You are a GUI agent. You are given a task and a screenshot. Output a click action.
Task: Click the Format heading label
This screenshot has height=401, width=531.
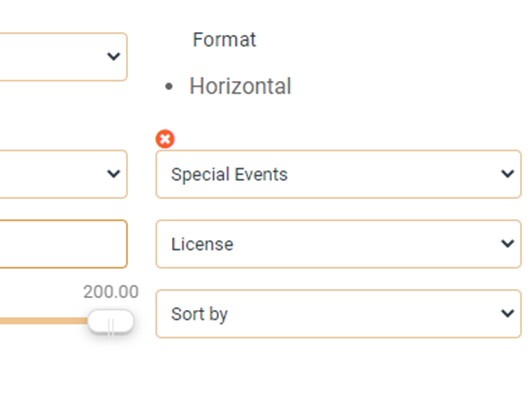click(x=224, y=40)
